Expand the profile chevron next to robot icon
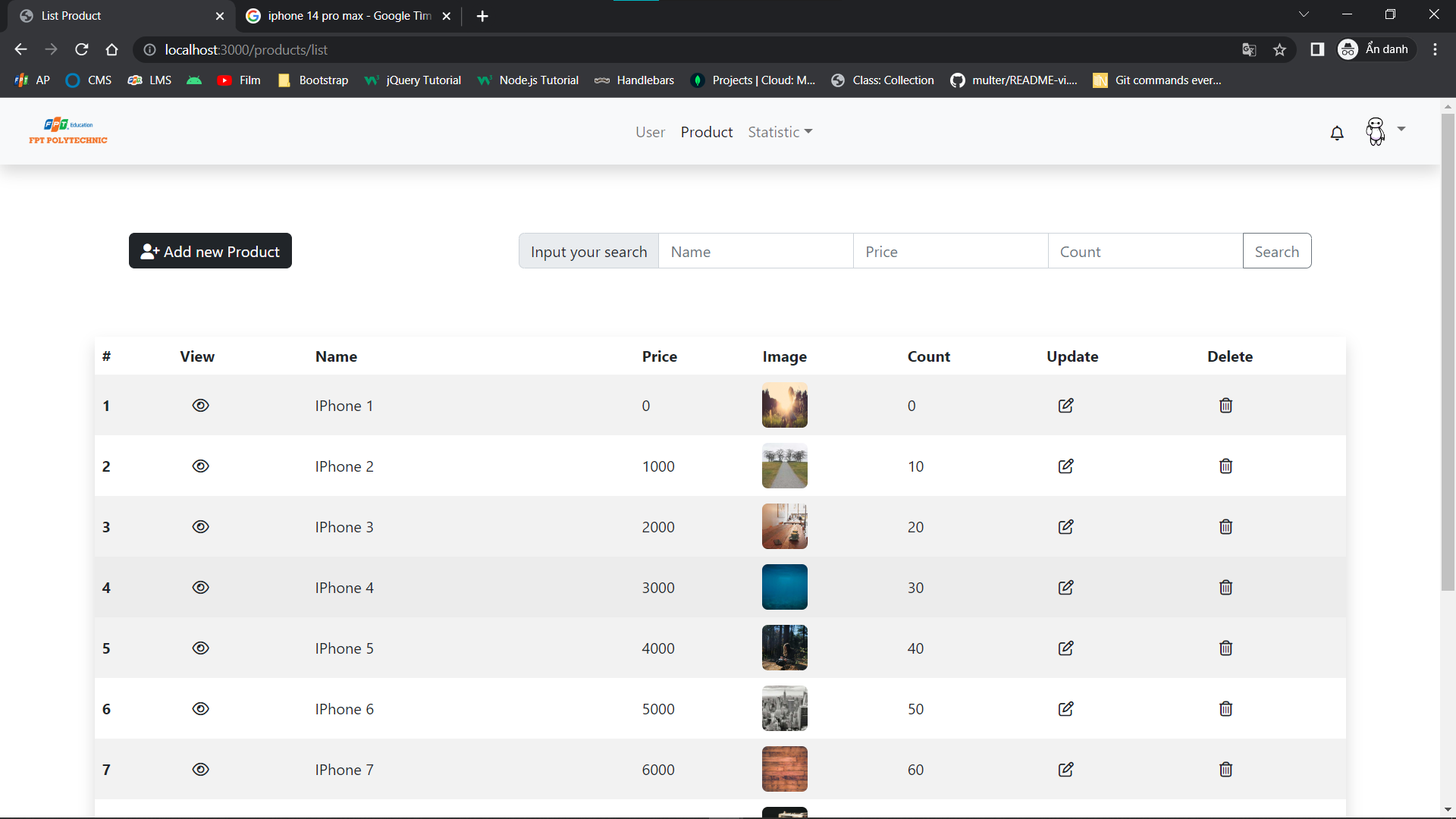 click(1401, 129)
